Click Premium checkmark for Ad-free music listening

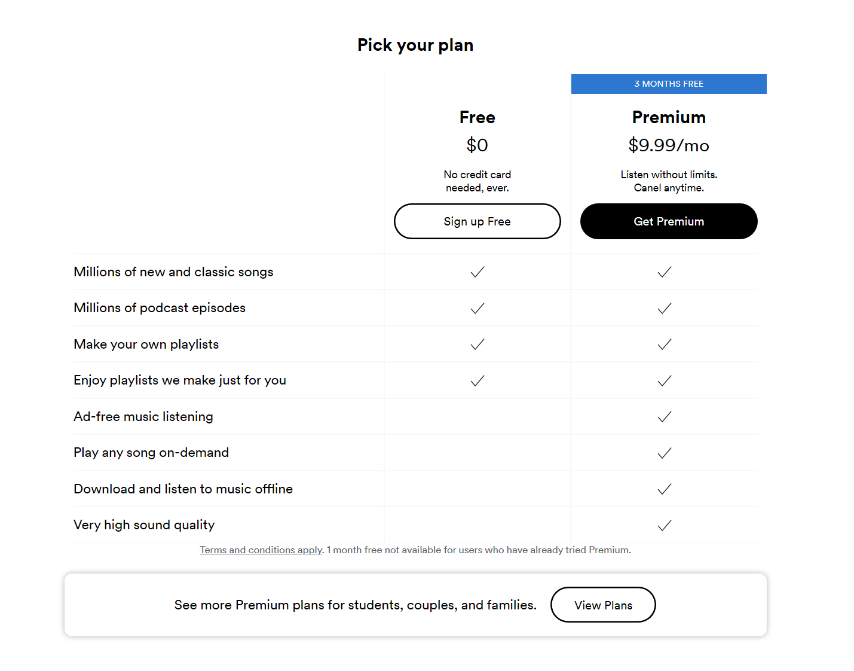[664, 416]
